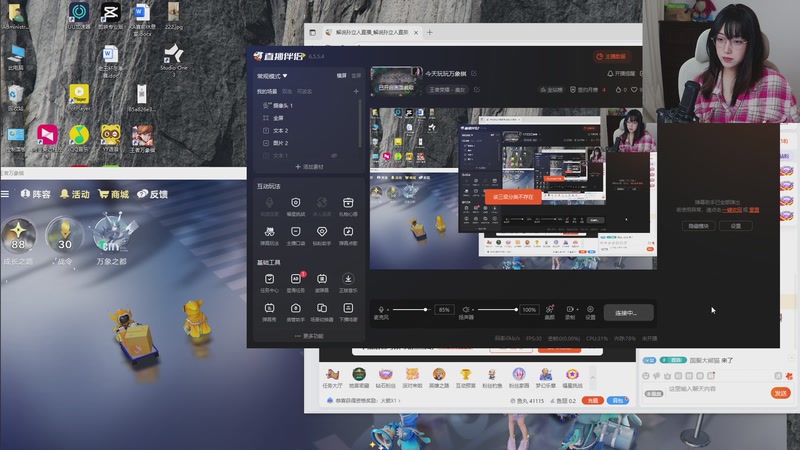Edit the 王者荣耀 category tag
Viewport: 800px width, 450px height.
(x=477, y=90)
